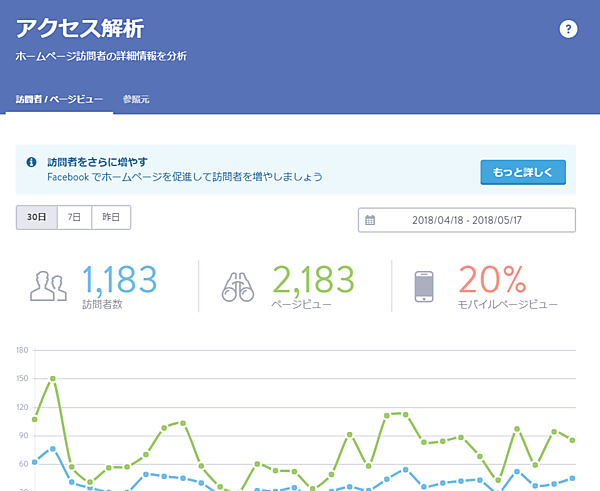Click the highest green data point on chart
This screenshot has width=600, height=491.
[53, 379]
